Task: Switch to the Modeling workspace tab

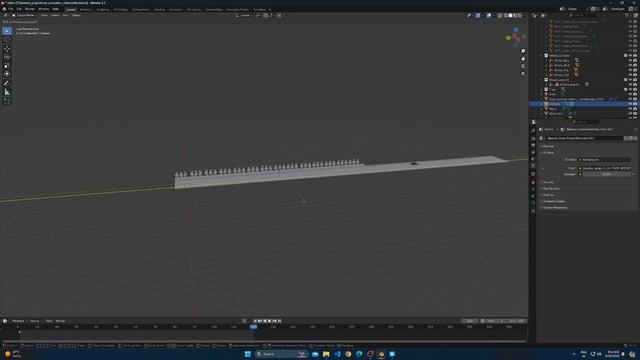Action: tap(86, 9)
